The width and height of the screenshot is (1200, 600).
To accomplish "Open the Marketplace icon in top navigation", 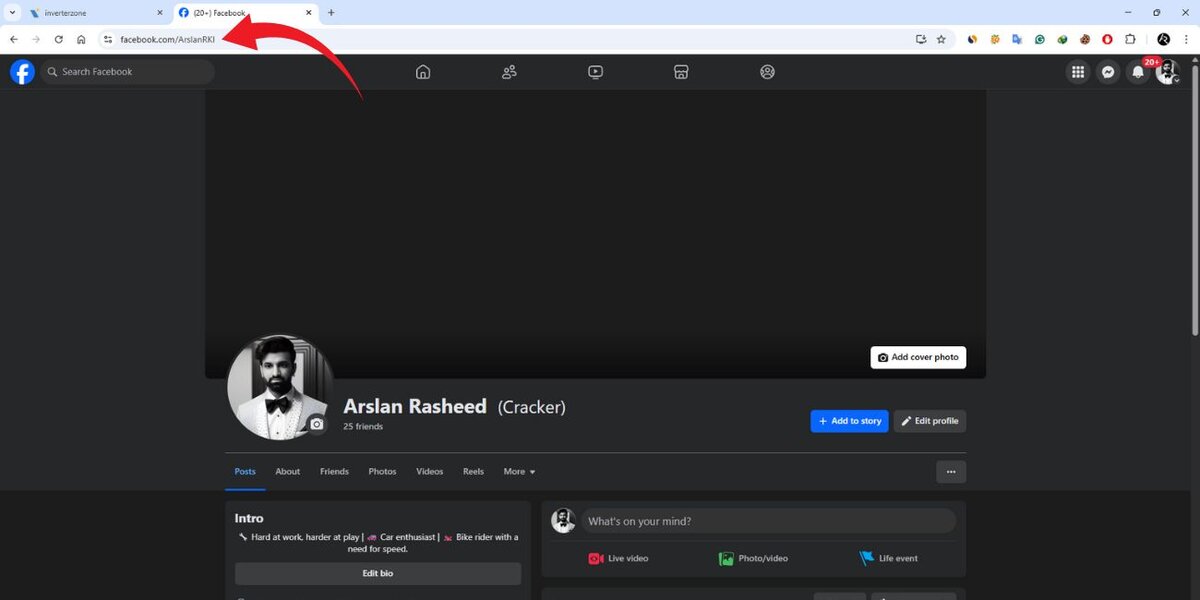I will 681,72.
